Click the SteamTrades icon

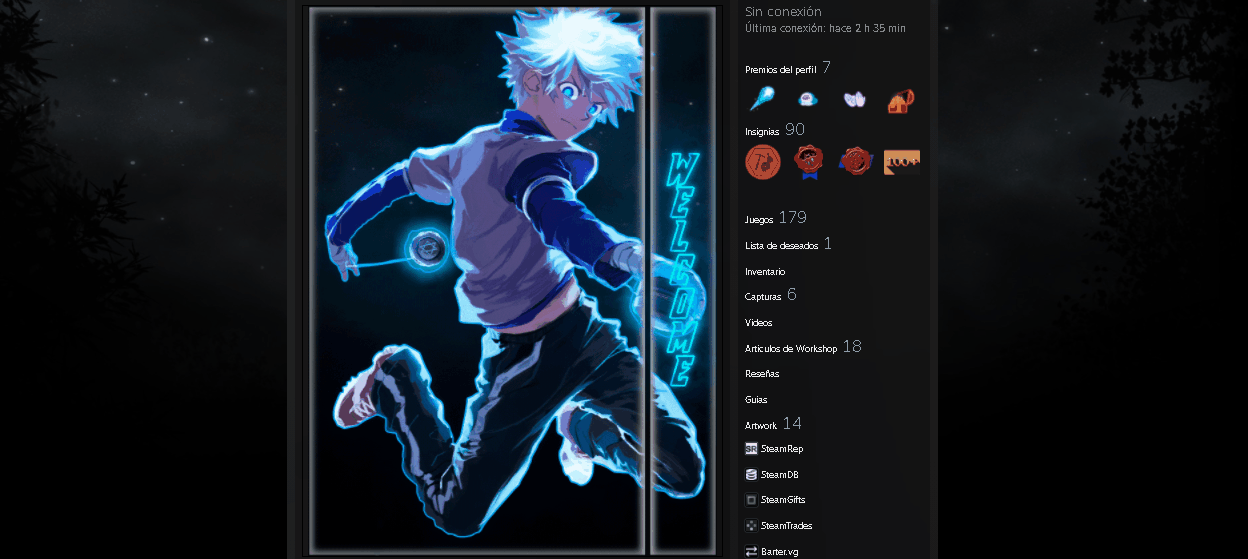pyautogui.click(x=751, y=525)
